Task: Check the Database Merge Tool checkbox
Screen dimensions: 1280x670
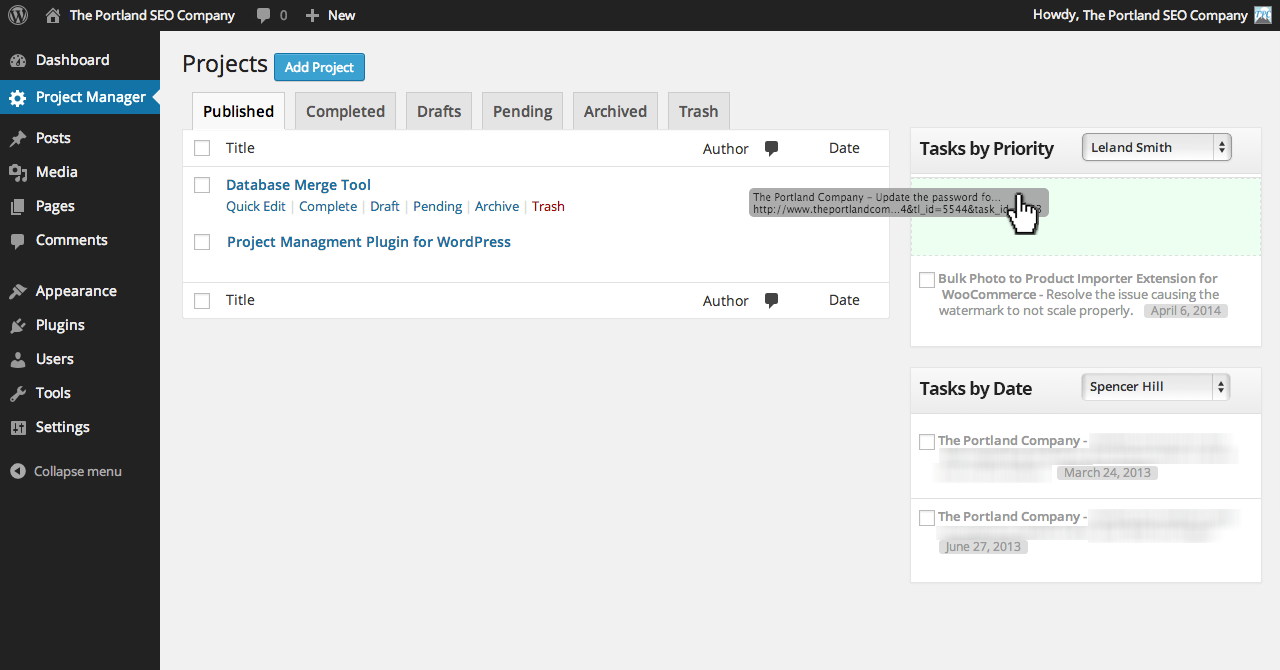Action: click(x=202, y=185)
